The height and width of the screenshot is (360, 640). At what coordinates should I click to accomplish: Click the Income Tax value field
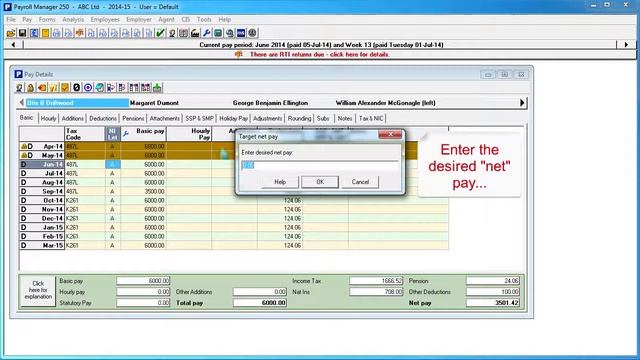(x=376, y=281)
